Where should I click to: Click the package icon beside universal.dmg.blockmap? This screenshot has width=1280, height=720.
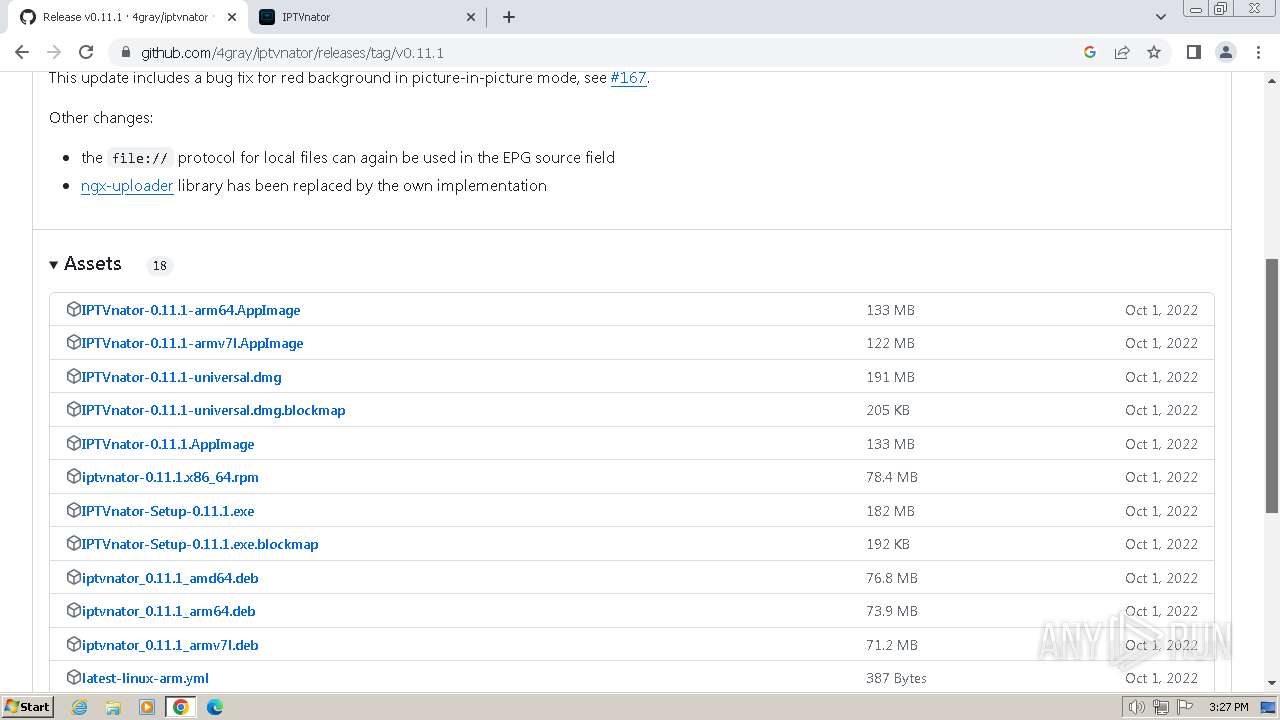coord(73,410)
